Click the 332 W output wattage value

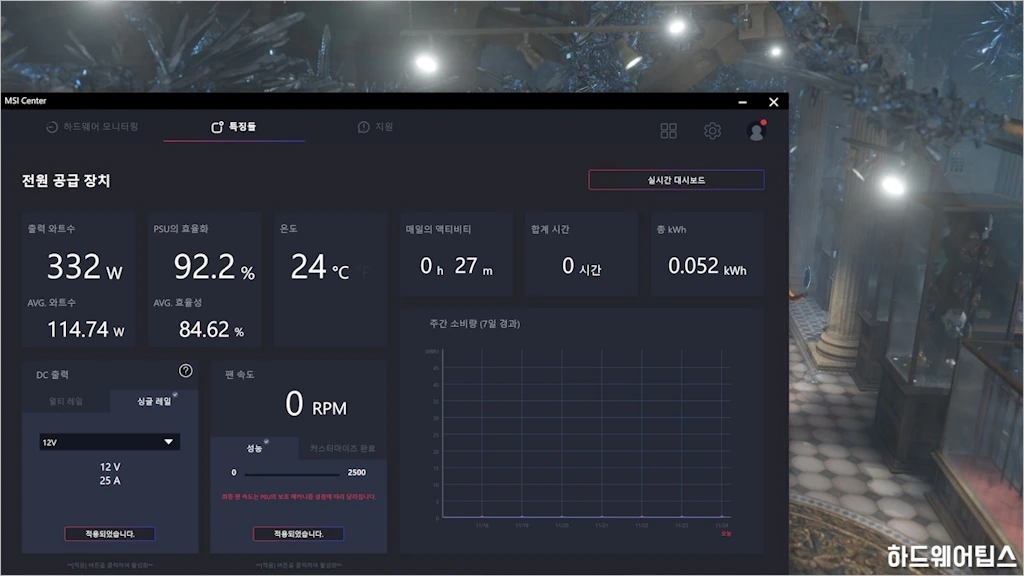[84, 266]
